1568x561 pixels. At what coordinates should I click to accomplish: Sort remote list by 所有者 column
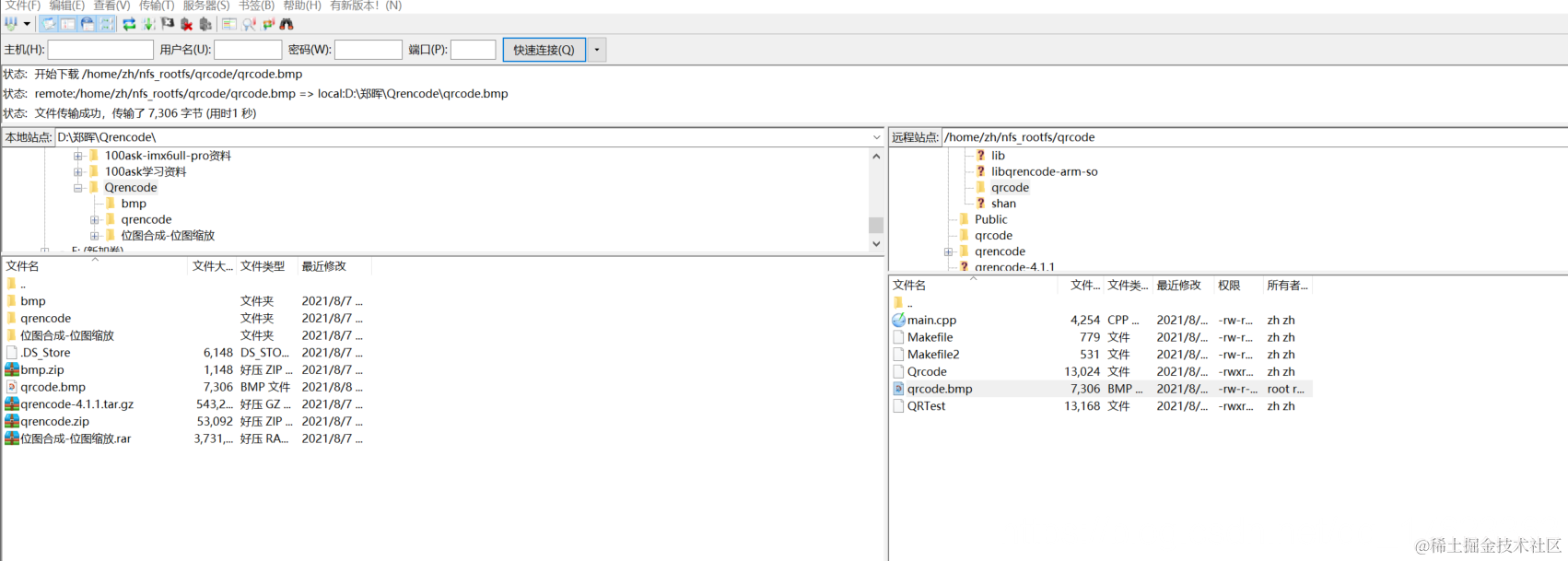pos(1287,286)
